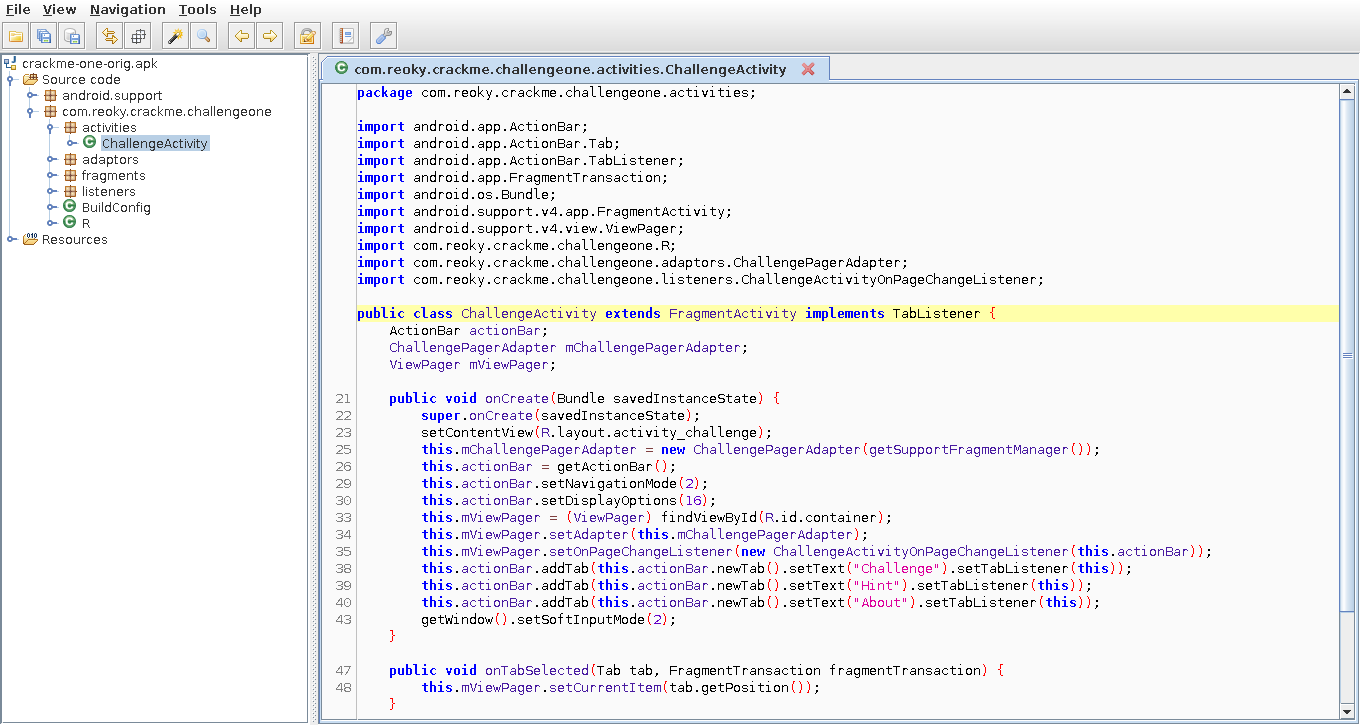Click the fragments package icon
This screenshot has width=1360, height=725.
click(70, 176)
